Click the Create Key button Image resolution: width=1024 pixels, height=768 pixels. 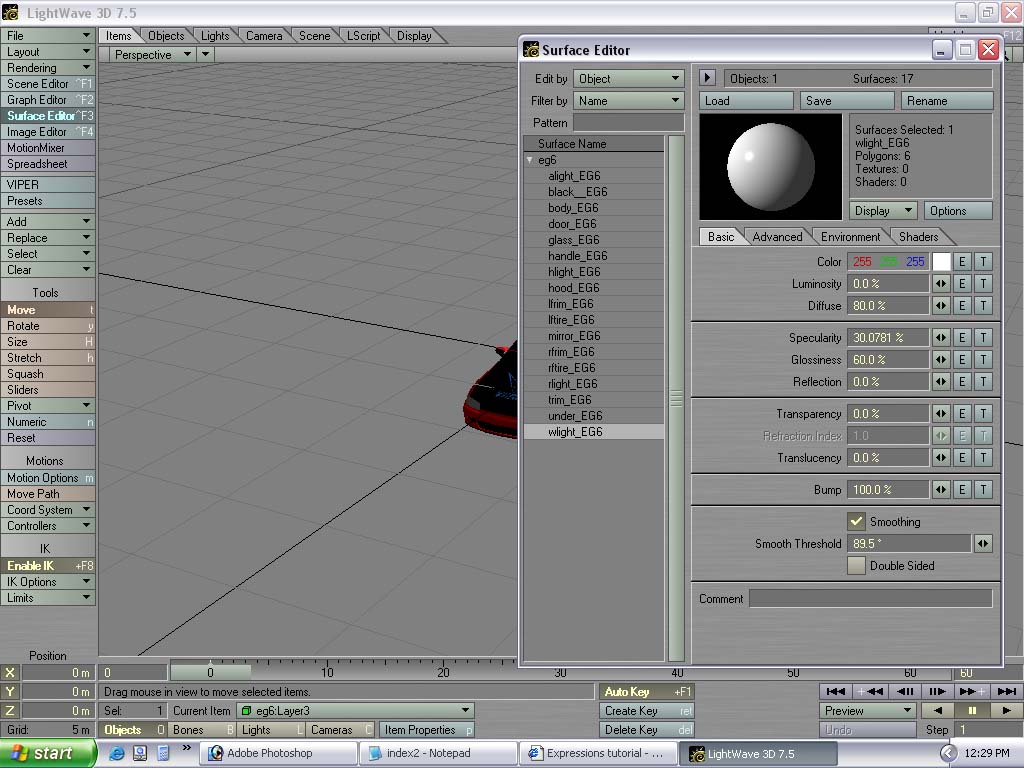647,711
